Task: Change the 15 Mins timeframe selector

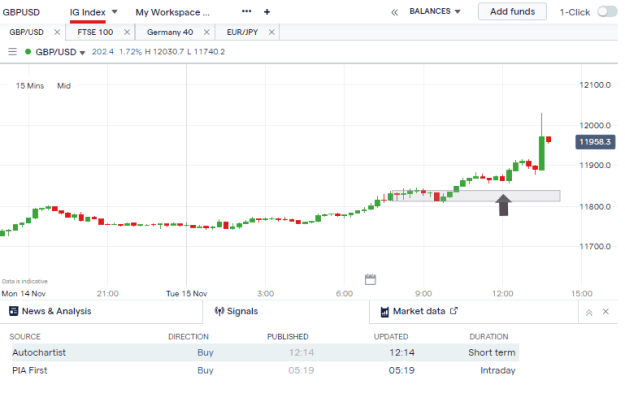Action: pyautogui.click(x=30, y=86)
